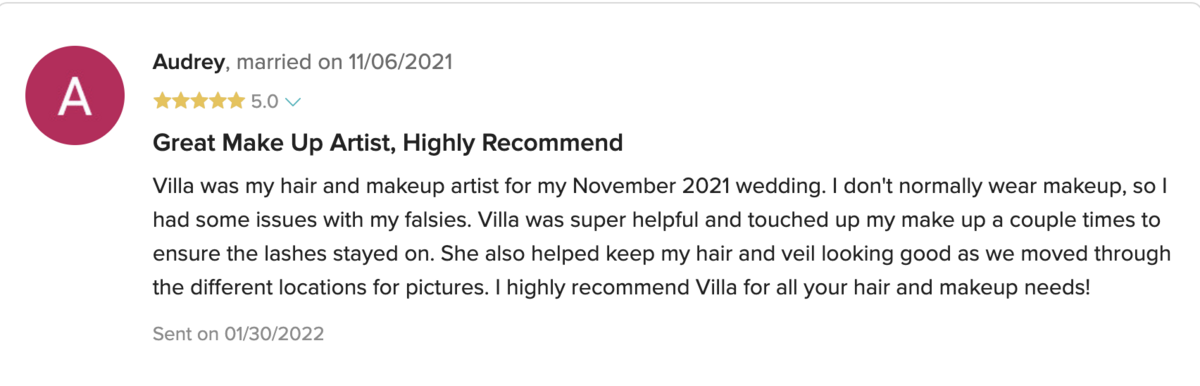Screen dimensions: 1200x386
Task: Expand rating breakdown chevron beside 5.0
Action: (293, 102)
